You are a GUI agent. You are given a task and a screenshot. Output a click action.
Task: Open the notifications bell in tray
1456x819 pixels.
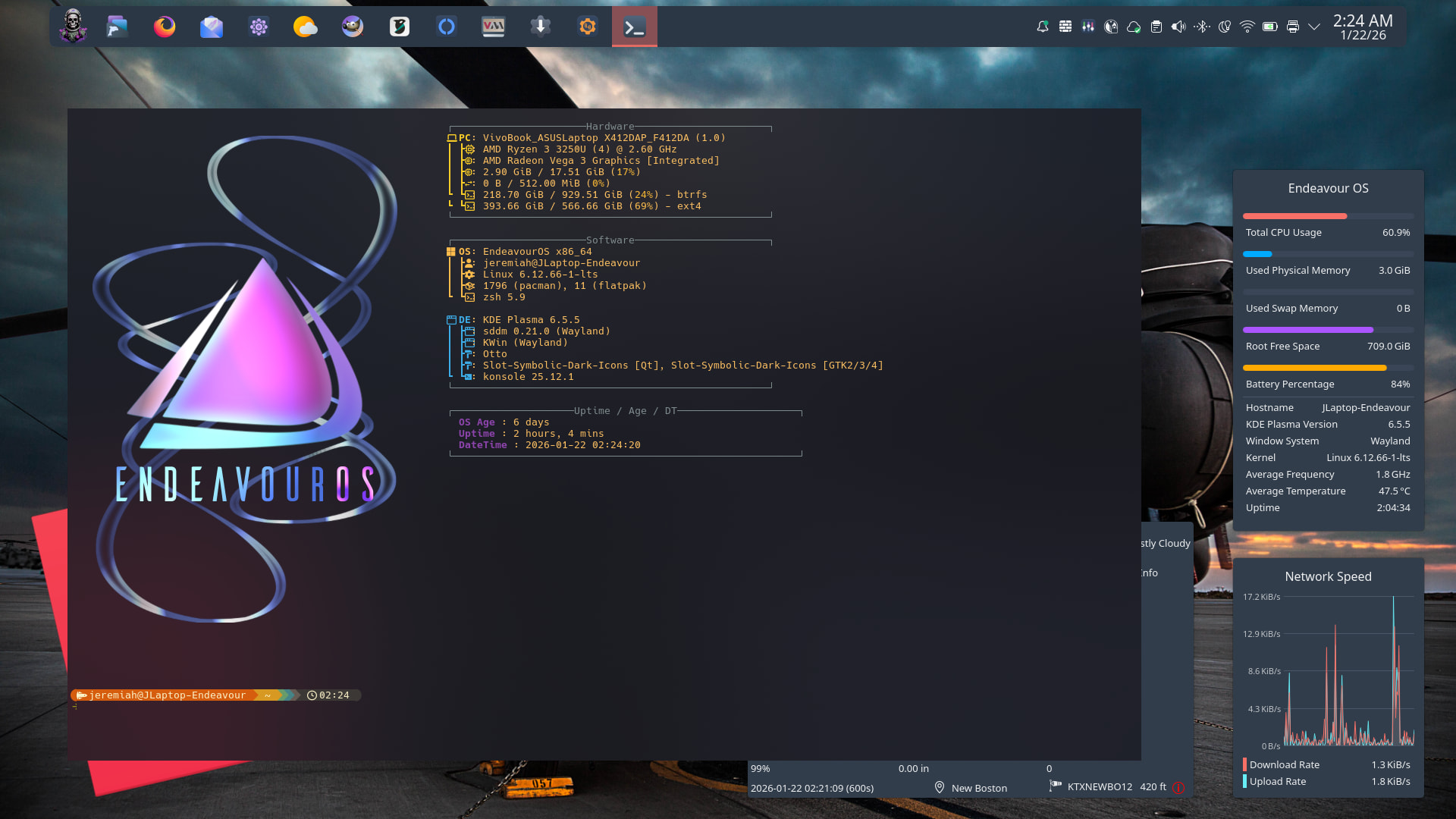(x=1043, y=27)
